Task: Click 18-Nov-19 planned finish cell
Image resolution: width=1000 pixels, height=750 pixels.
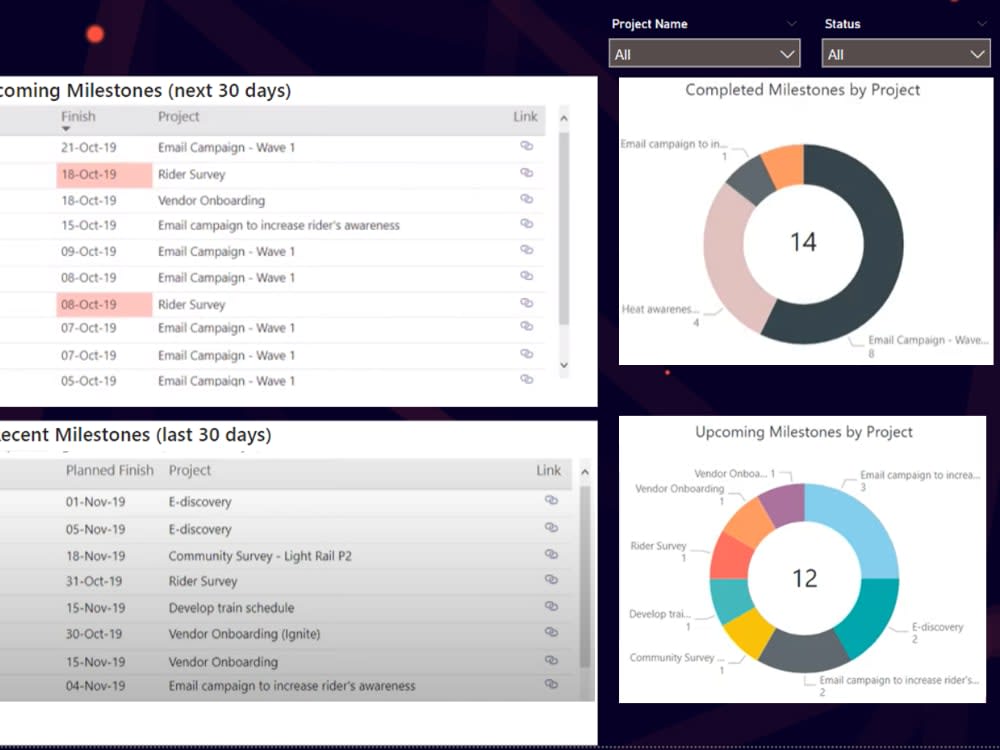Action: (96, 556)
